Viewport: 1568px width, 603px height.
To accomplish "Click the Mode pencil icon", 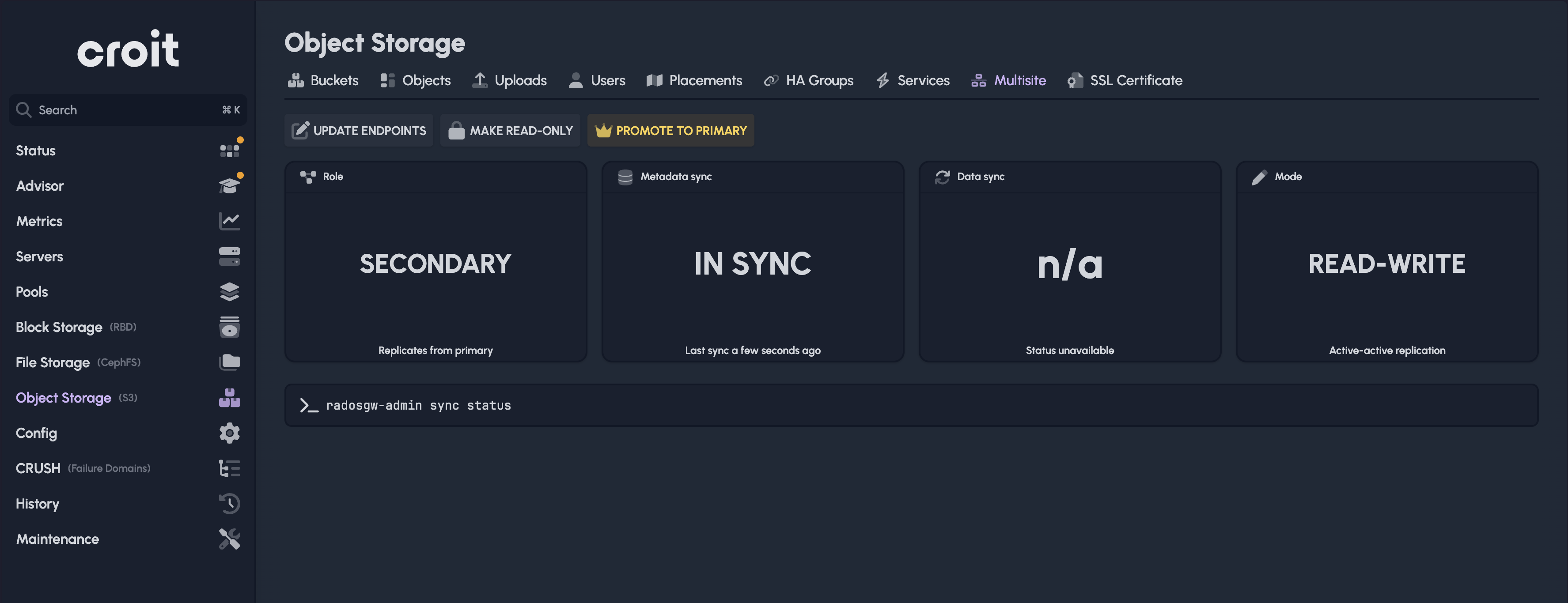I will tap(1259, 177).
